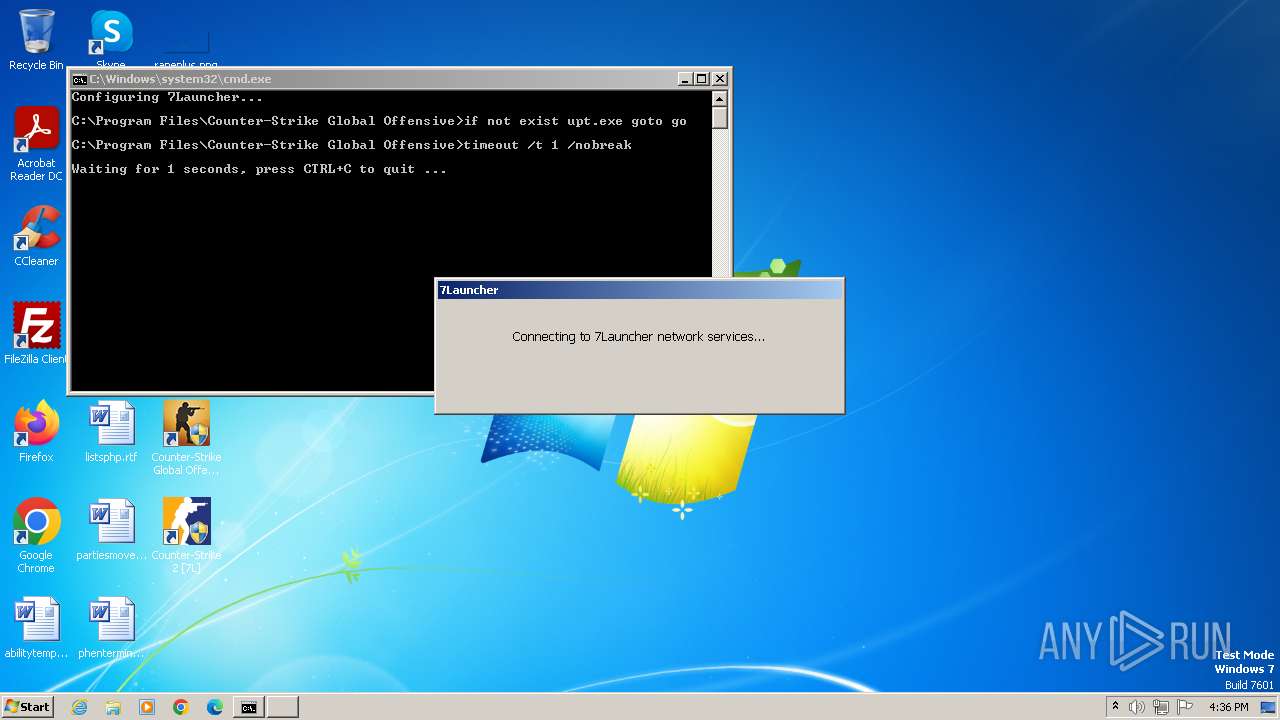Open Chrome from the taskbar

tap(181, 707)
